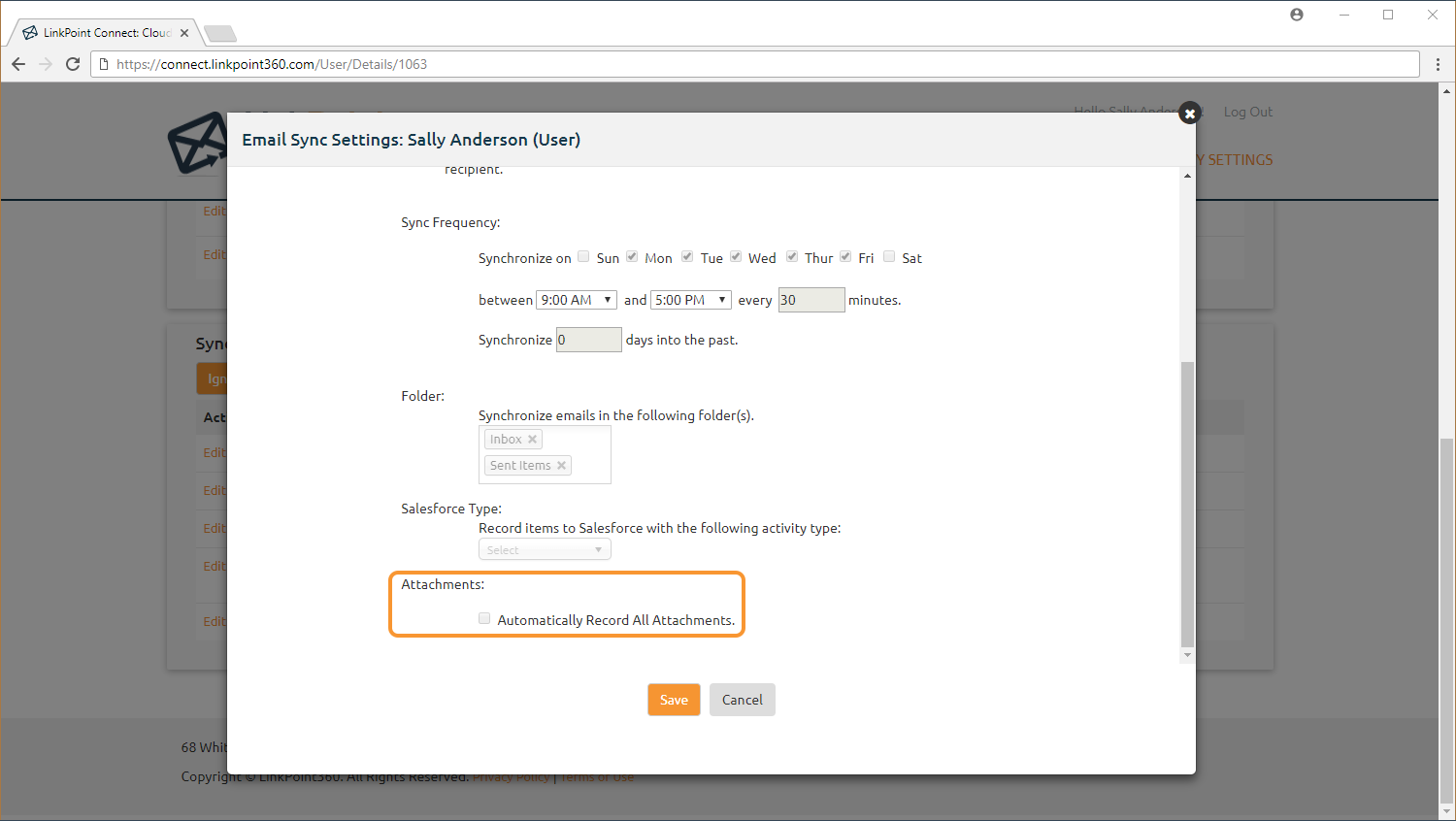The height and width of the screenshot is (821, 1456).
Task: Uncheck the Wed sync checkbox
Action: point(736,256)
